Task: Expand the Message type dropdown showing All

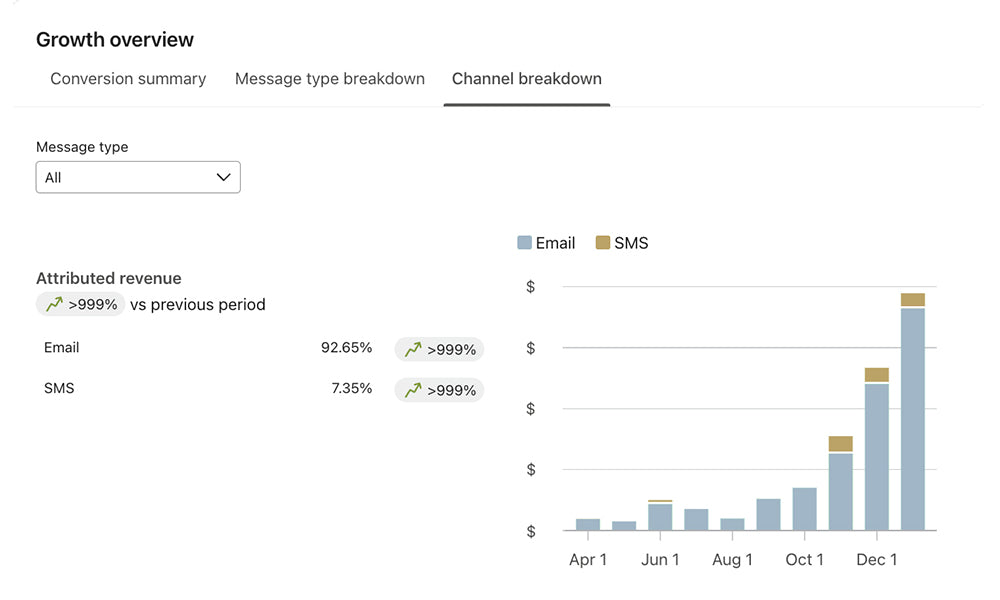Action: pyautogui.click(x=138, y=177)
